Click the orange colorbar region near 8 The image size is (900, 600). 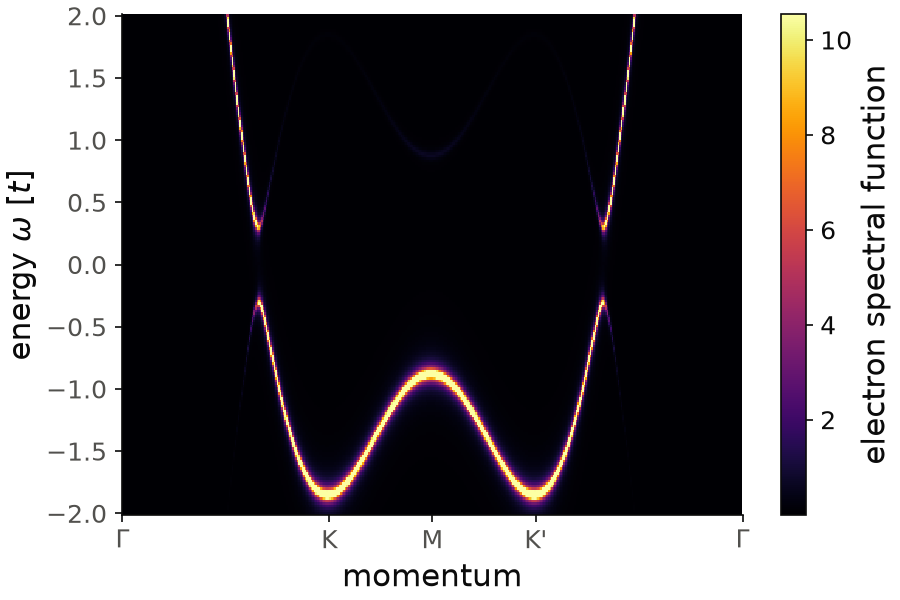coord(793,136)
